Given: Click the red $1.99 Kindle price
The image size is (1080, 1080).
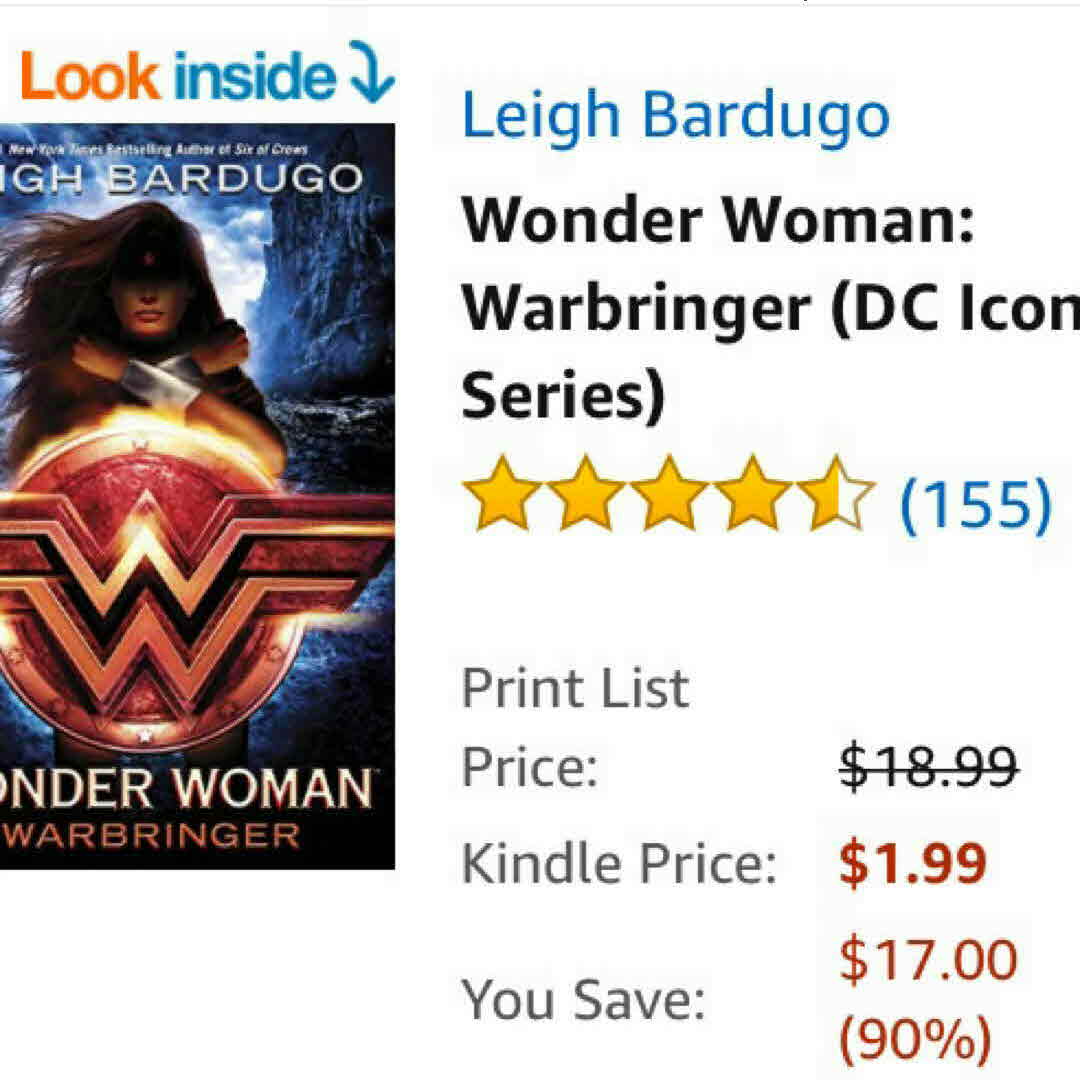Looking at the screenshot, I should tap(913, 862).
